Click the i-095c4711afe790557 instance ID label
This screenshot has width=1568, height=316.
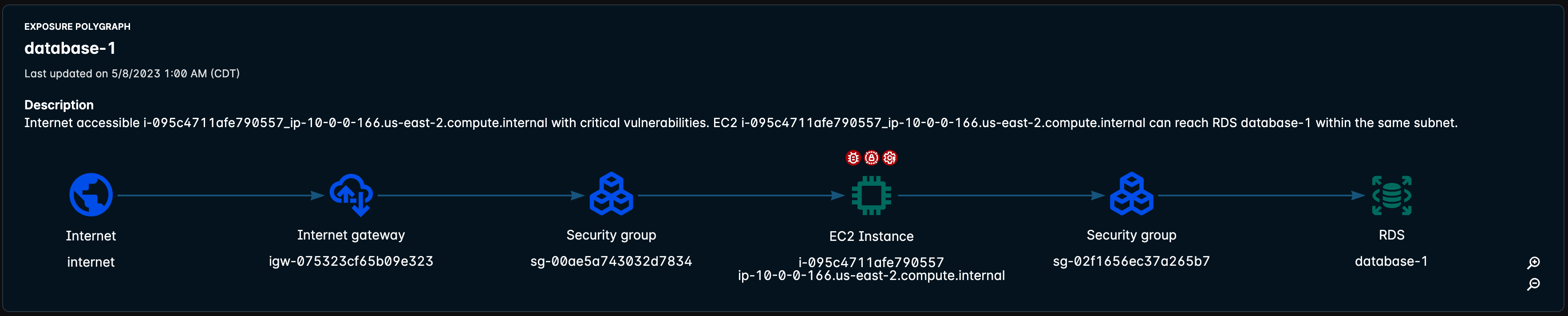point(871,262)
